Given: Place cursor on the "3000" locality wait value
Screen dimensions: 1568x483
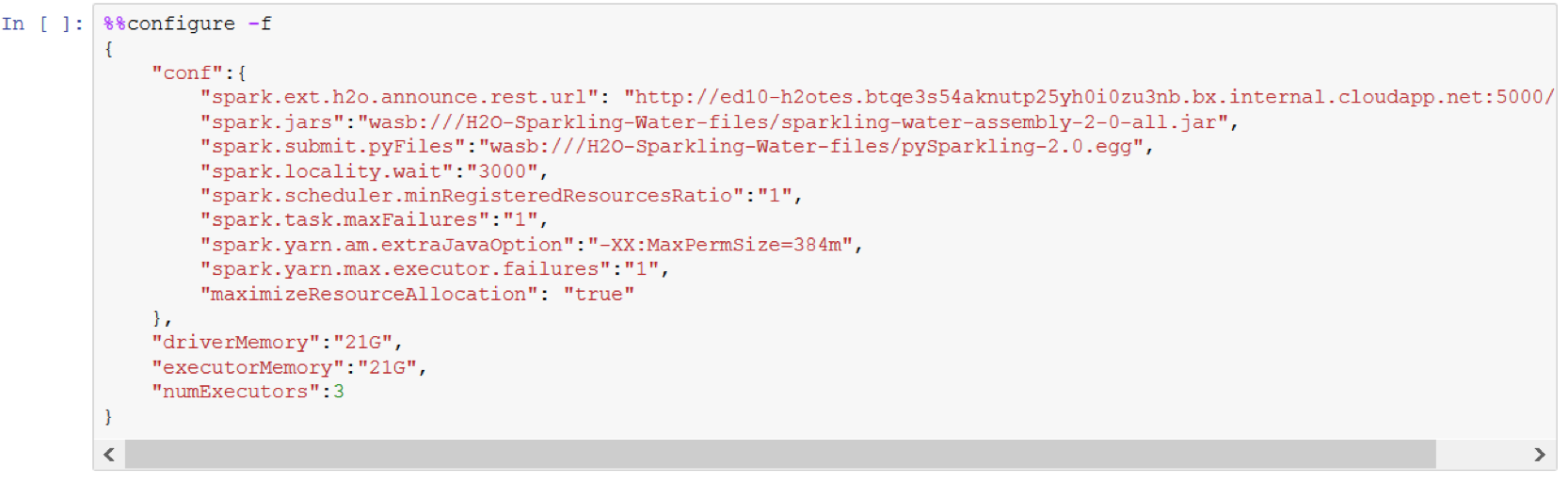Looking at the screenshot, I should point(503,171).
